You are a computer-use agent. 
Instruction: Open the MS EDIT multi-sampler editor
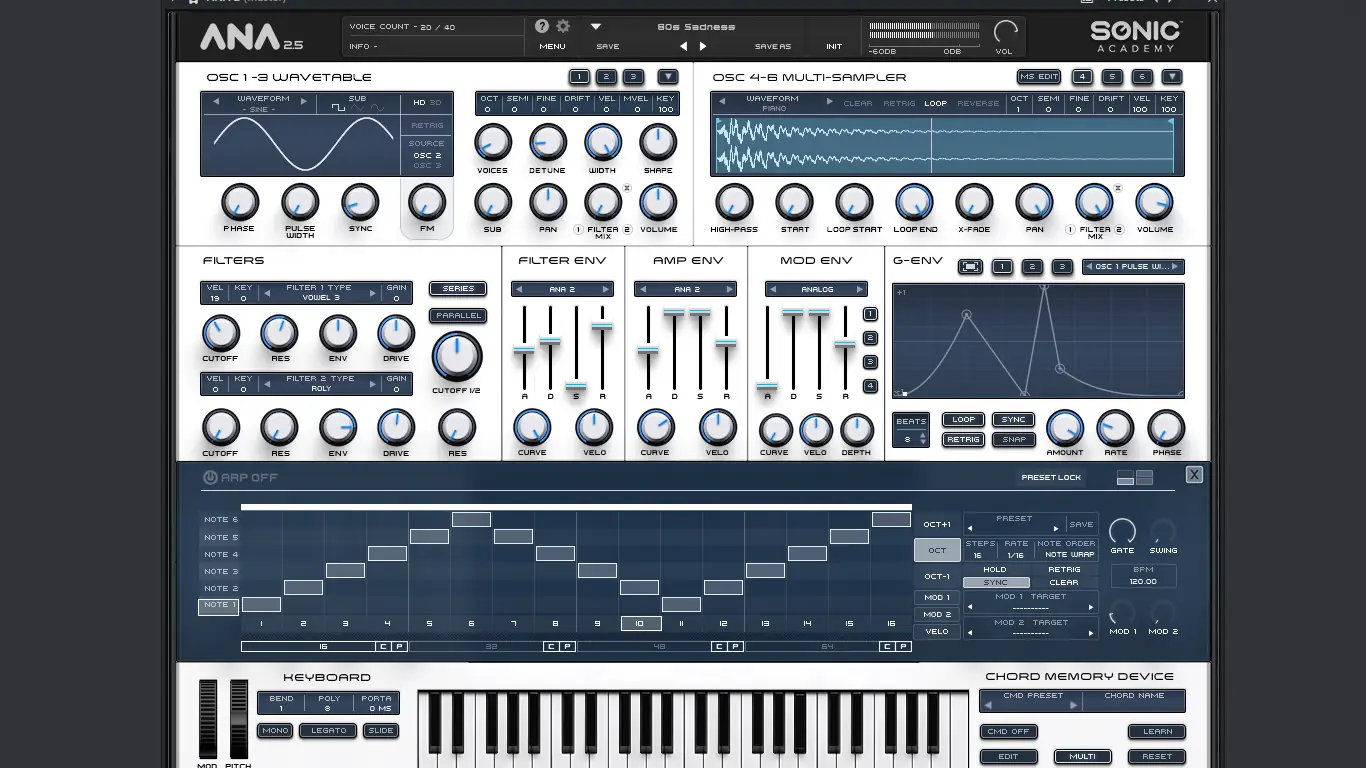coord(1039,77)
